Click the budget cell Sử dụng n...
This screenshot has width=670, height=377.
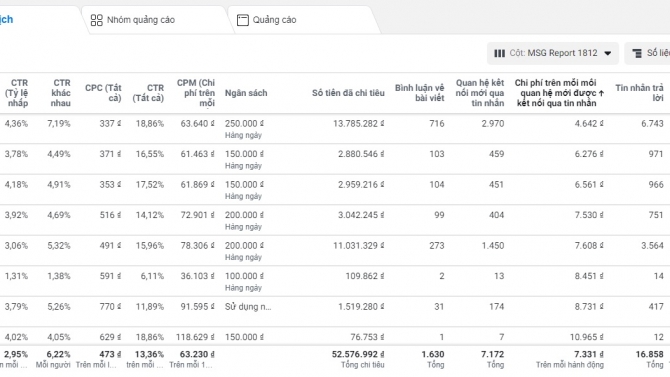tap(248, 307)
